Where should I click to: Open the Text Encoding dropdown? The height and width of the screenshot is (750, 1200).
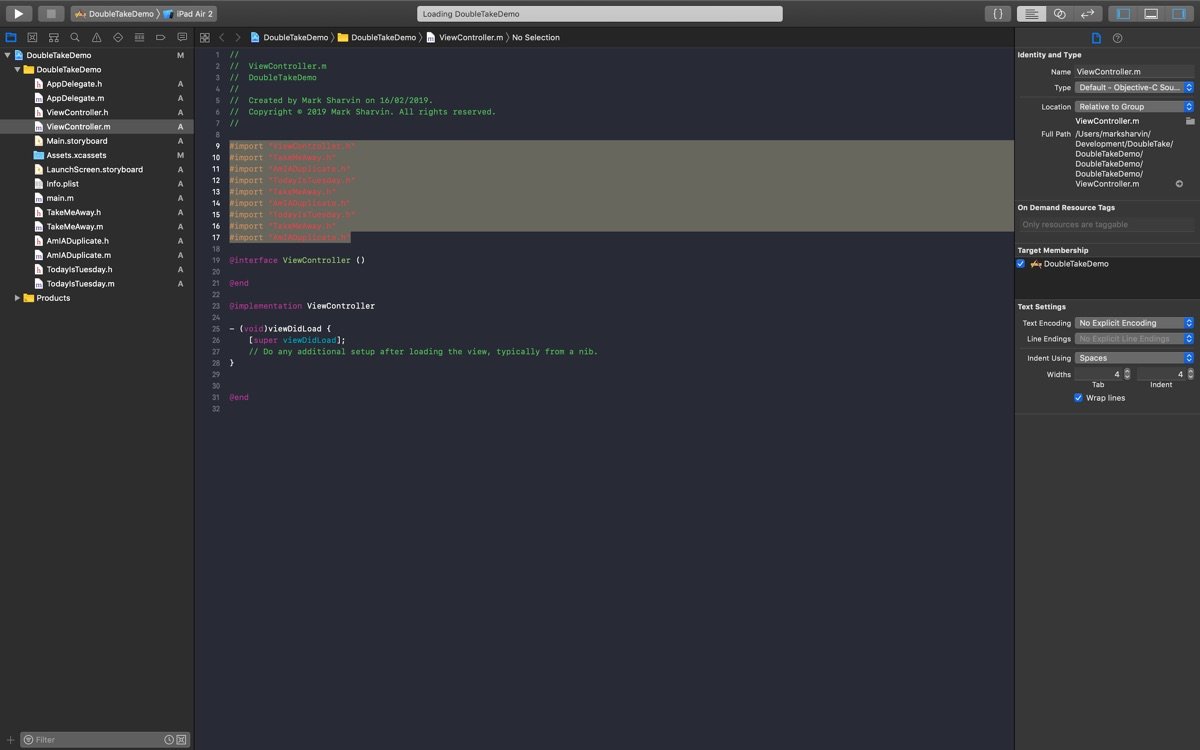1134,323
